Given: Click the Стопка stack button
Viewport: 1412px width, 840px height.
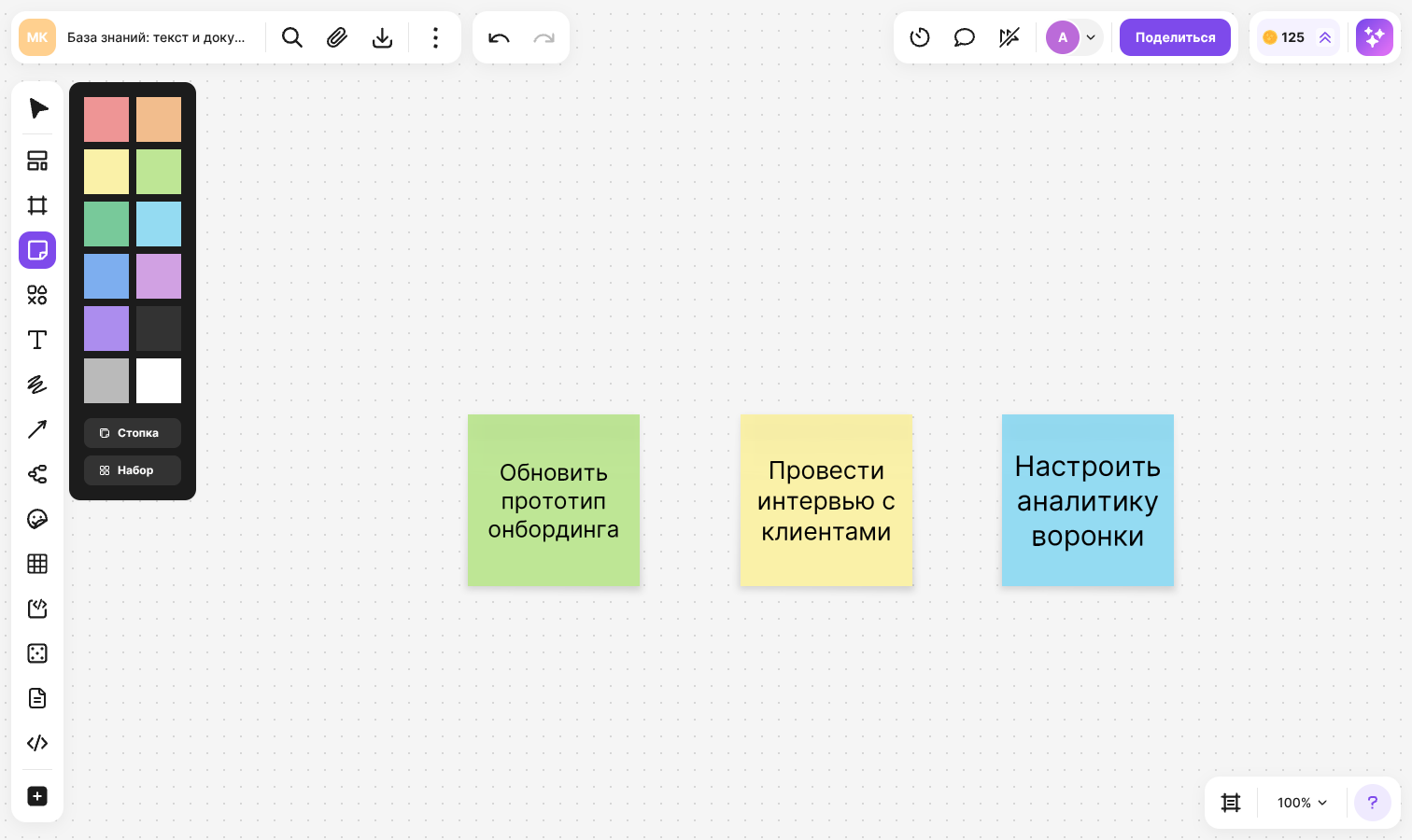Looking at the screenshot, I should [133, 433].
